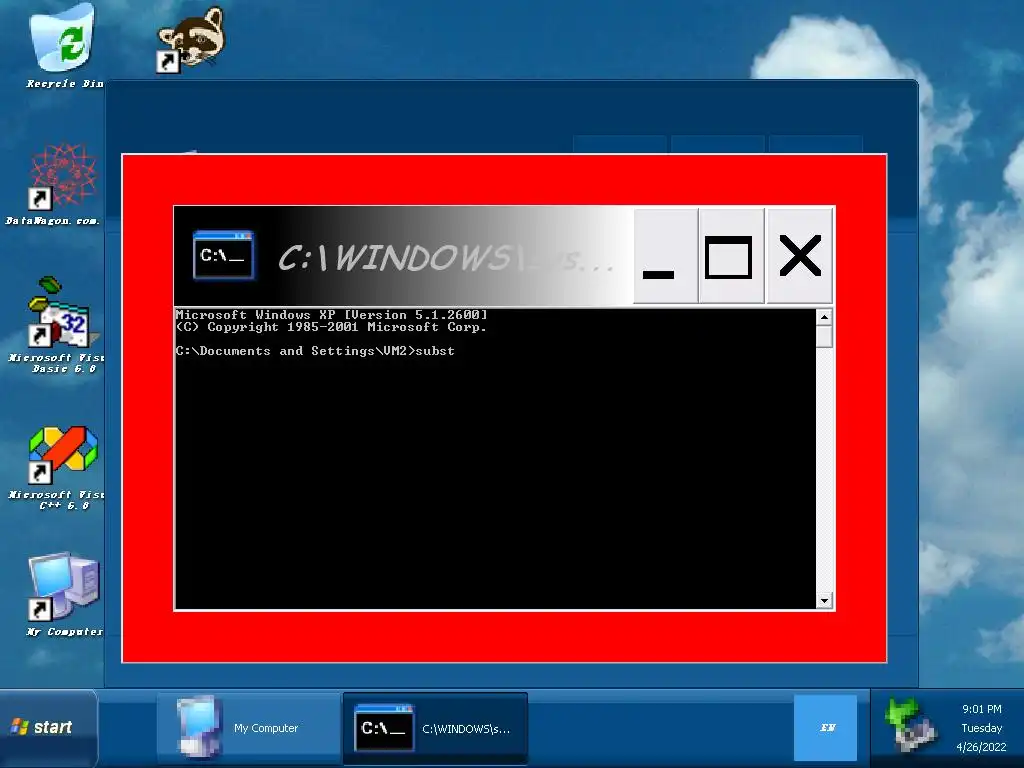The image size is (1024, 768).
Task: Select the C:\WINDOWS\s... taskbar button
Action: tap(435, 728)
